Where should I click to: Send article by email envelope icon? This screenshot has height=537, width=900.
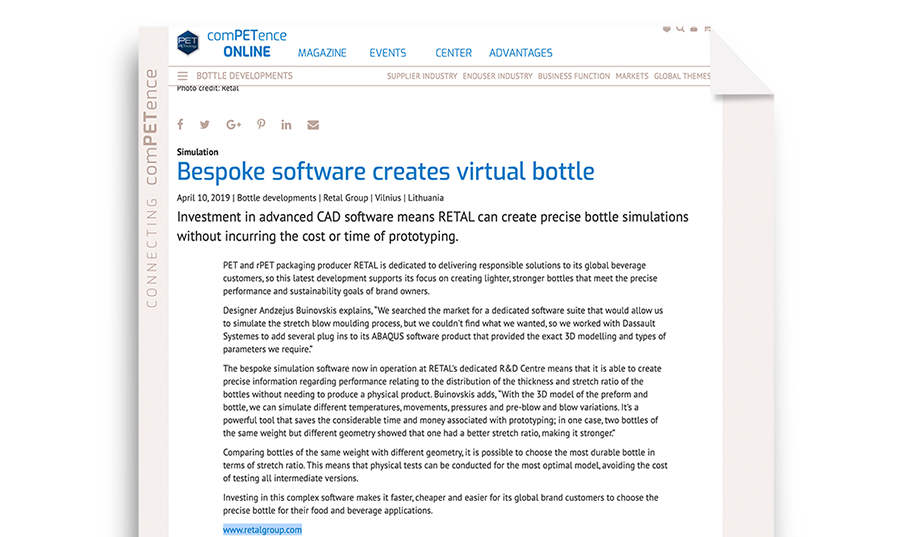(313, 125)
